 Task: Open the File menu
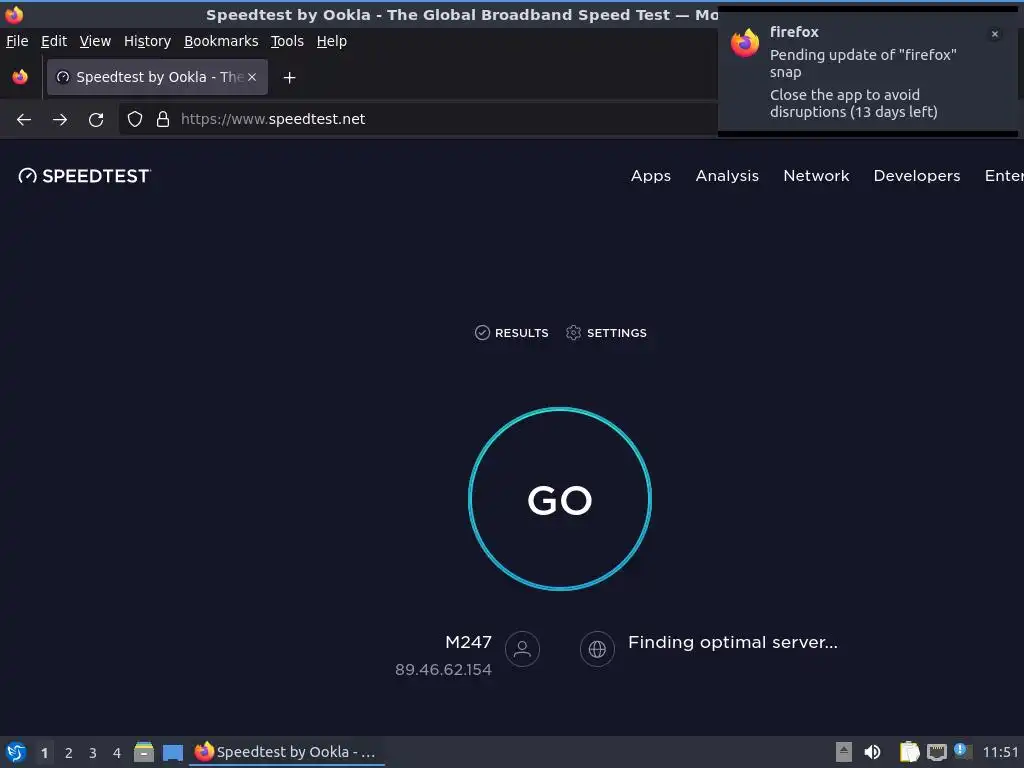tap(17, 41)
